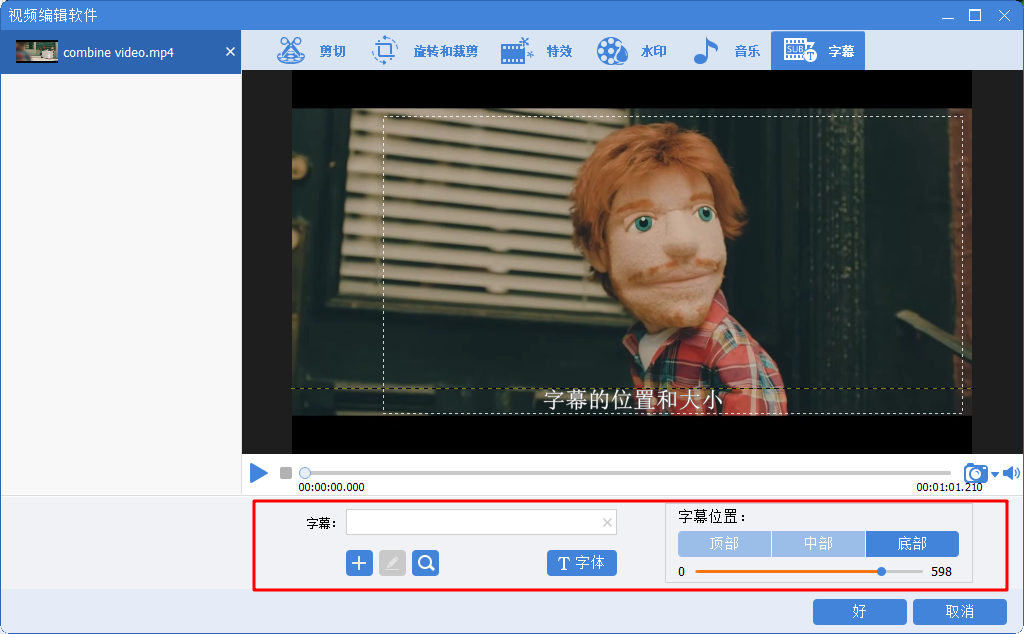Mute audio with the speaker icon
The height and width of the screenshot is (634, 1024).
click(1011, 473)
